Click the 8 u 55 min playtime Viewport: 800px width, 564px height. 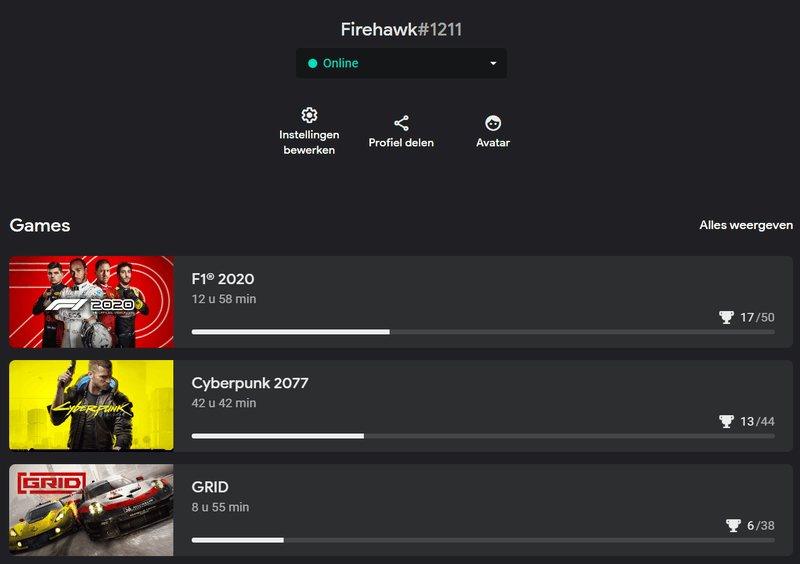(220, 507)
